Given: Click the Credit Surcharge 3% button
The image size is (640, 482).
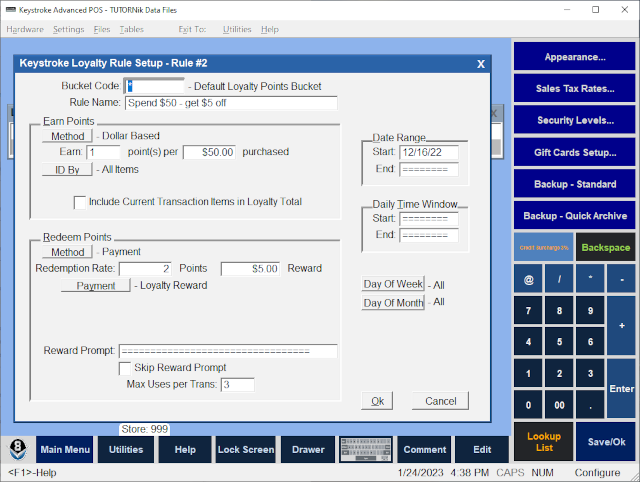Looking at the screenshot, I should click(544, 246).
